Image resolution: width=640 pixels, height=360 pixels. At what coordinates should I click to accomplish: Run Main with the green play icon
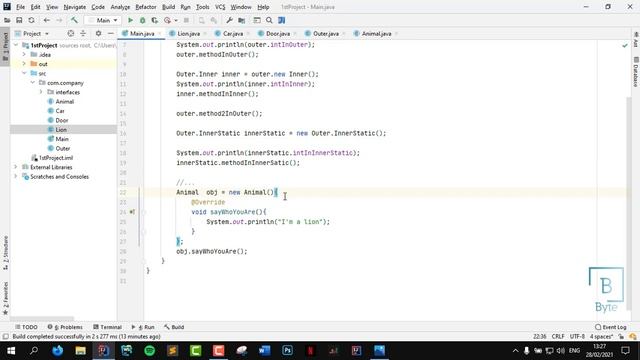tap(130, 20)
